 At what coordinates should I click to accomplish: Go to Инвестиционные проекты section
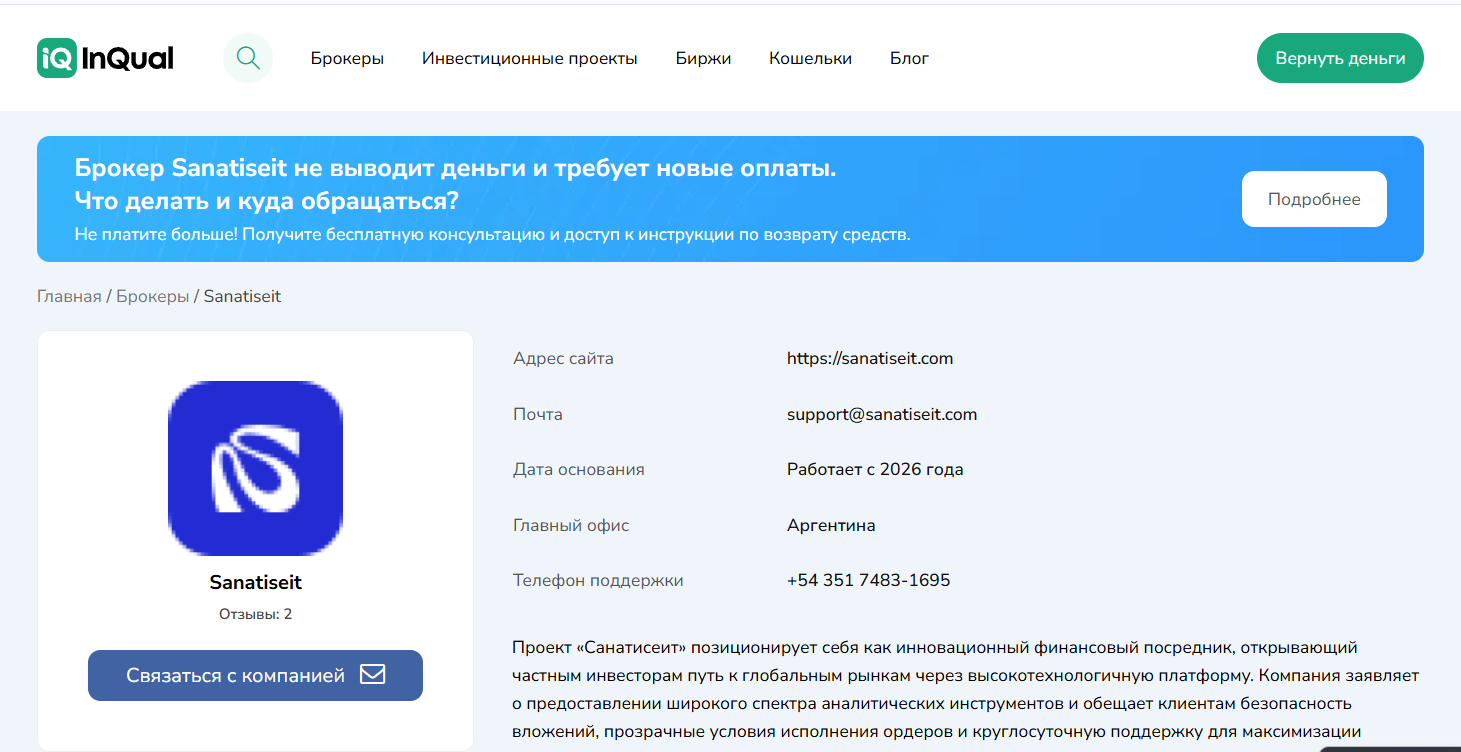tap(529, 58)
